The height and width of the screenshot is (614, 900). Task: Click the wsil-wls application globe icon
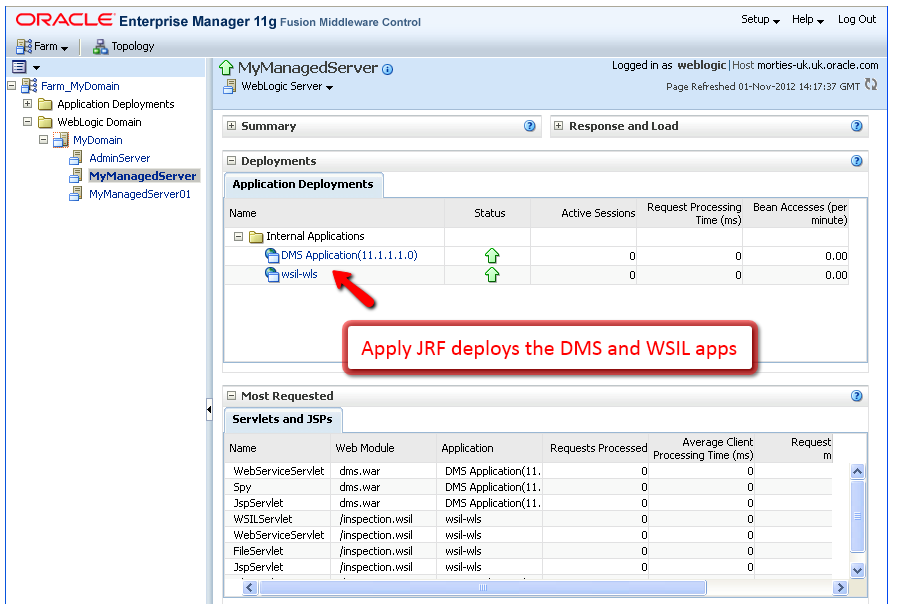[271, 275]
